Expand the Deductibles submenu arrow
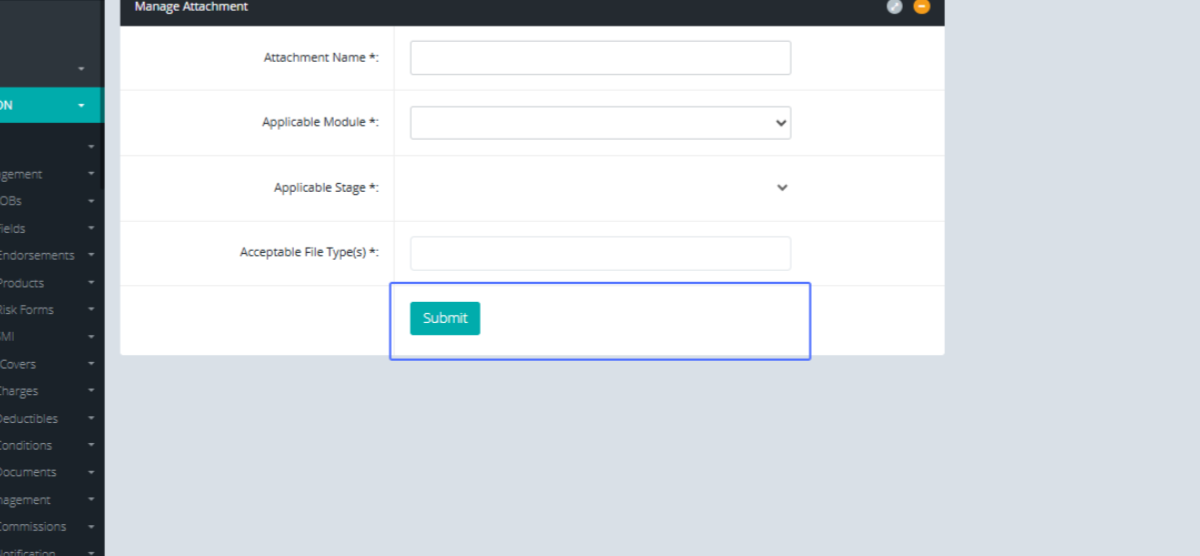 point(91,418)
